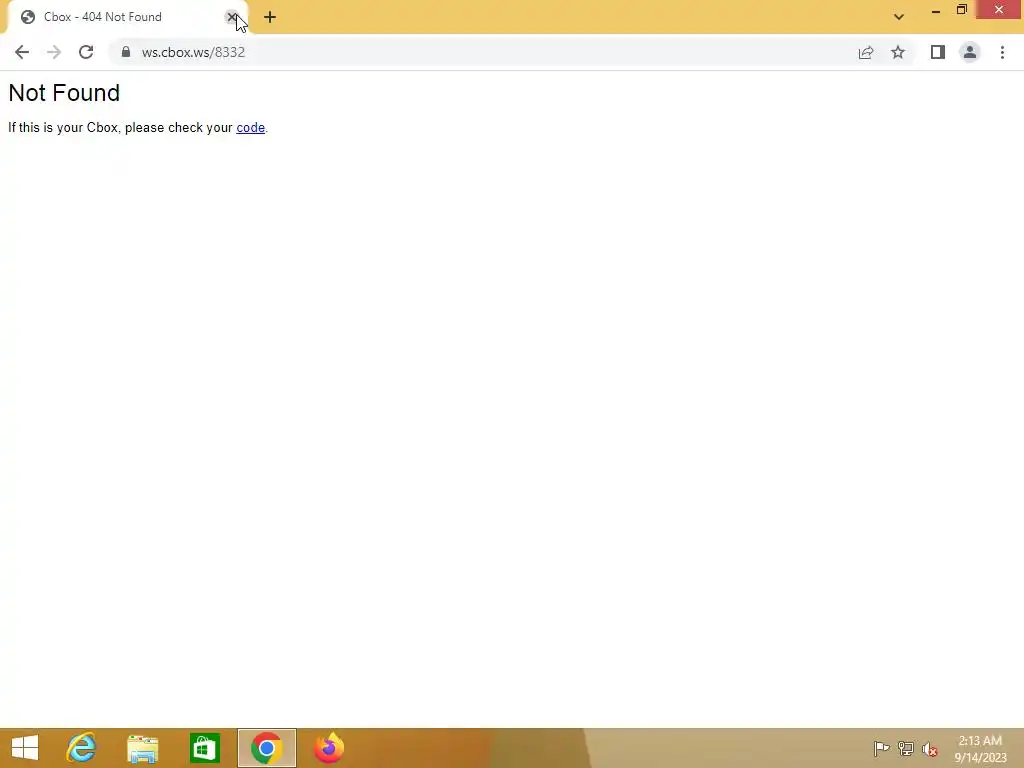Viewport: 1024px width, 768px height.
Task: Minimize the Chrome window
Action: 935,10
